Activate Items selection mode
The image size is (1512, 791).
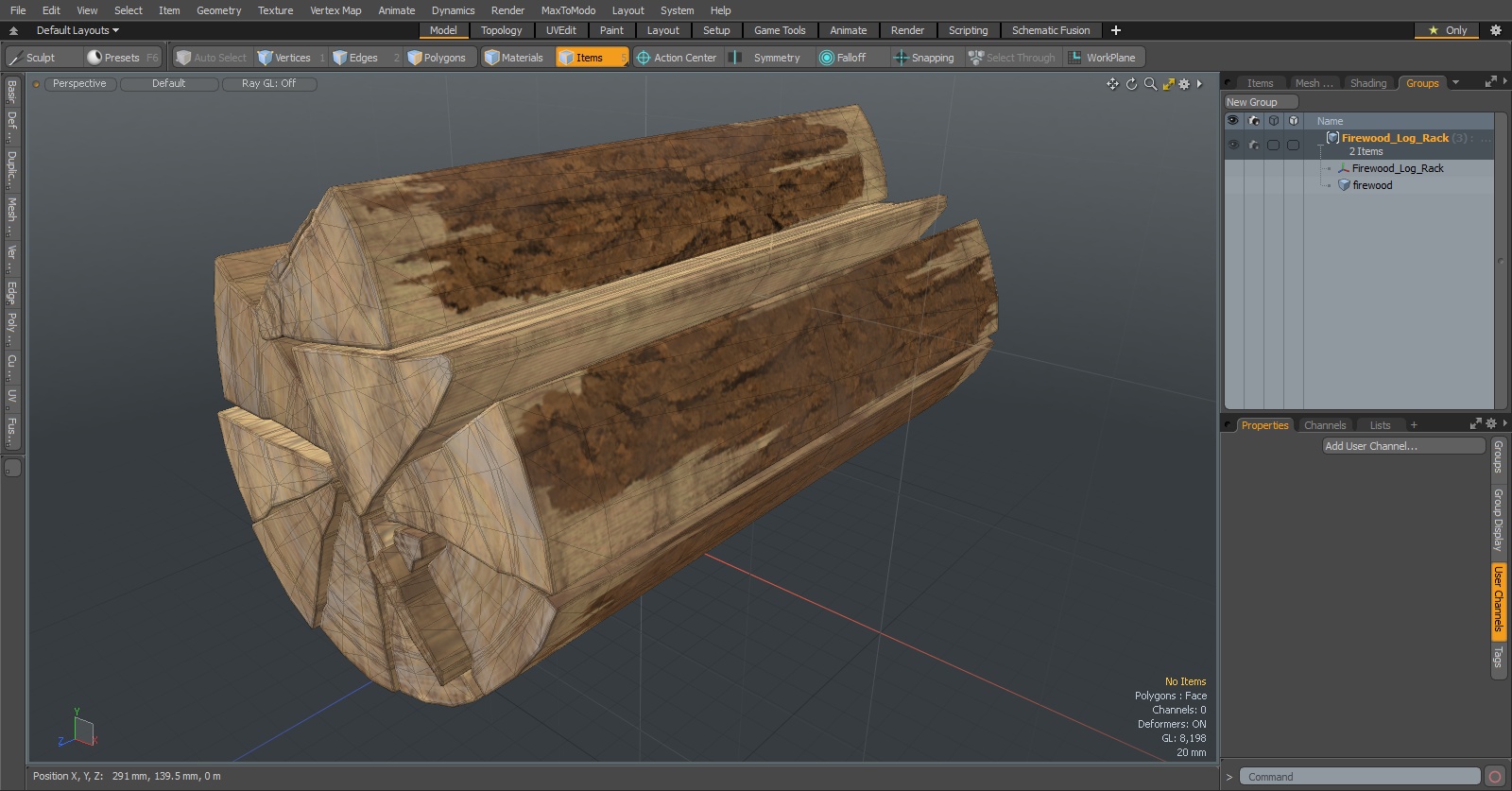click(592, 58)
